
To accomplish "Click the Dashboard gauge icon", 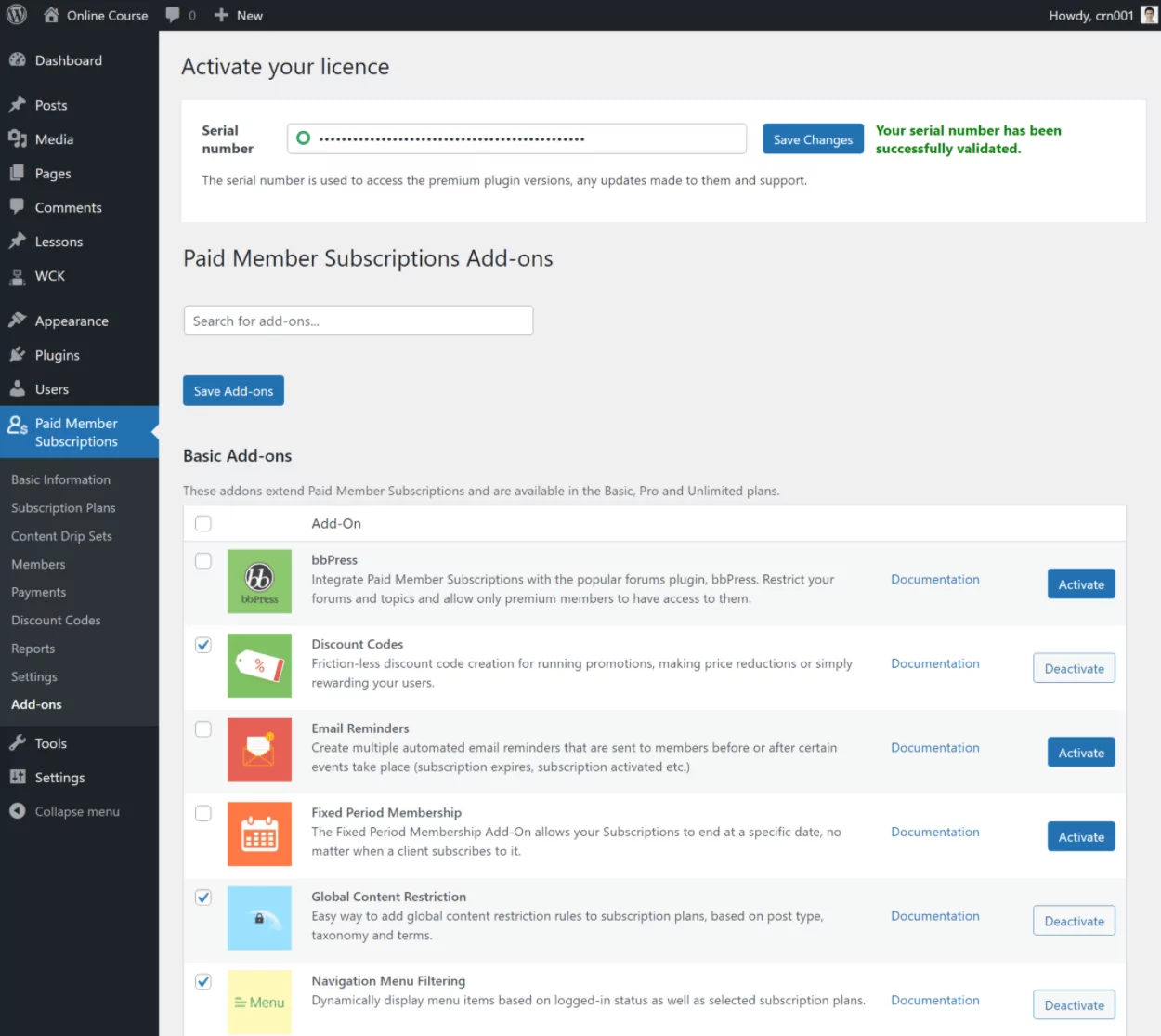I will 17,59.
